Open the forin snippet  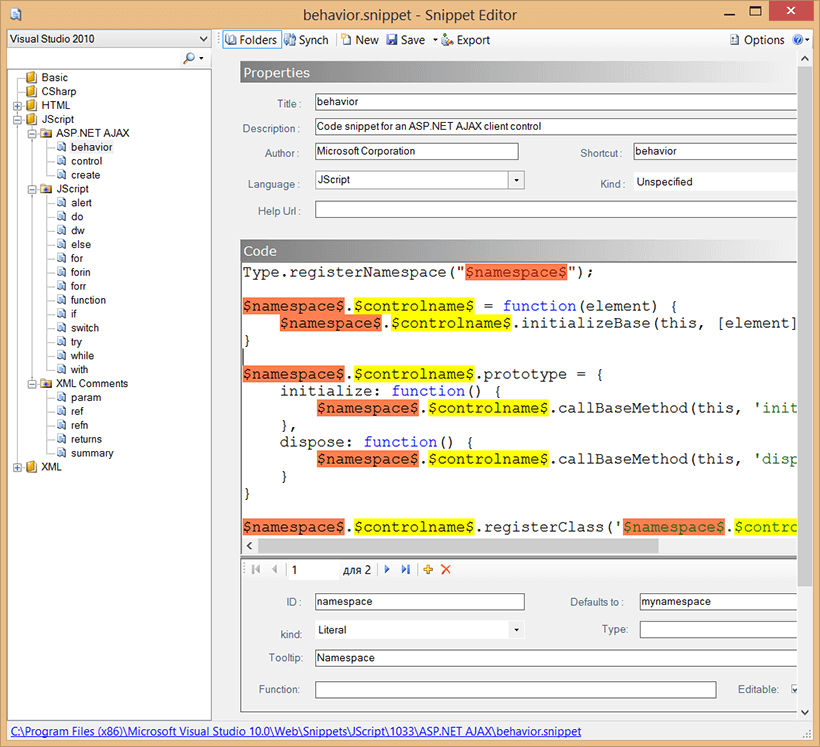pyautogui.click(x=80, y=273)
